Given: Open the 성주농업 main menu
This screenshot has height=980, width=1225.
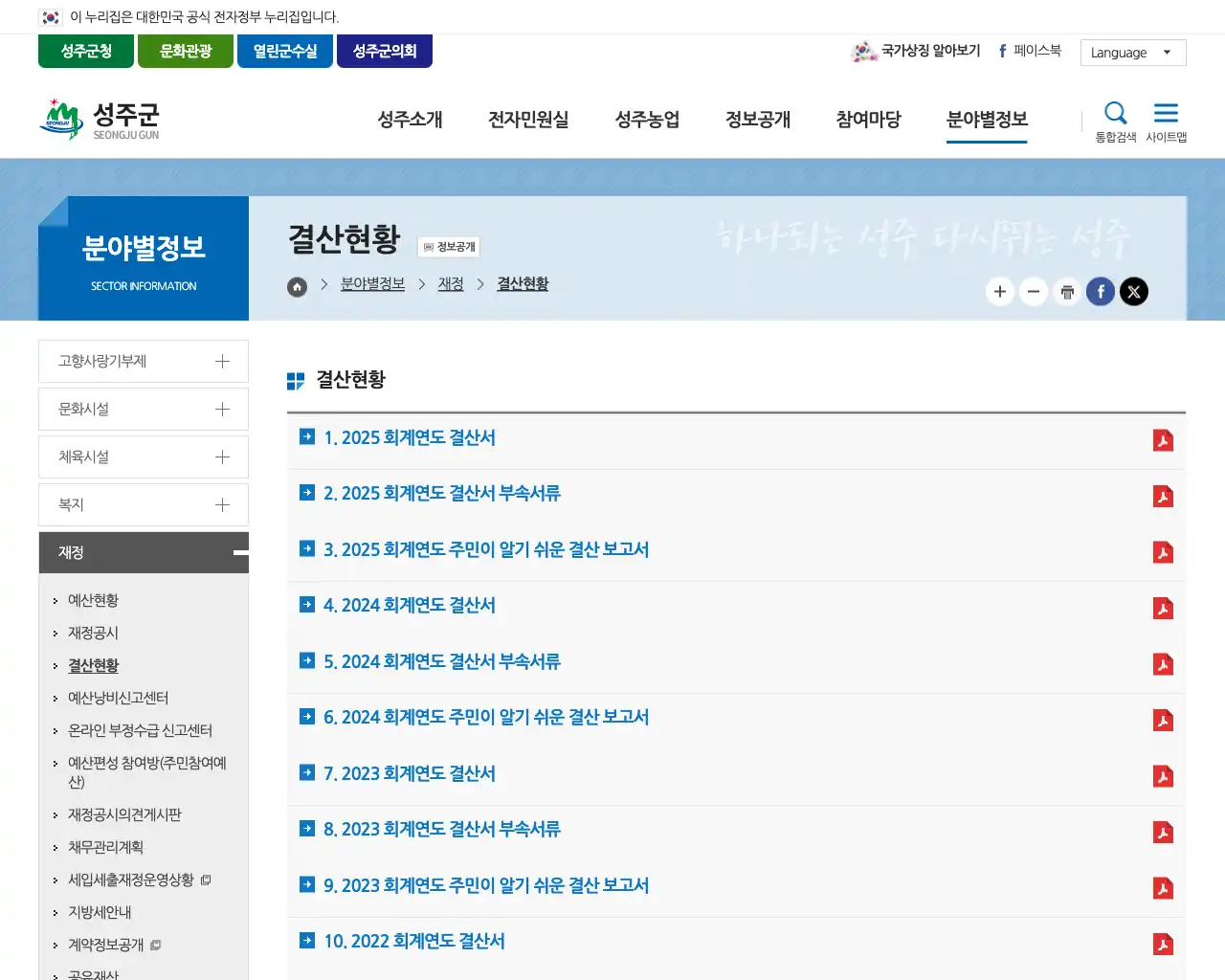Looking at the screenshot, I should click(647, 120).
